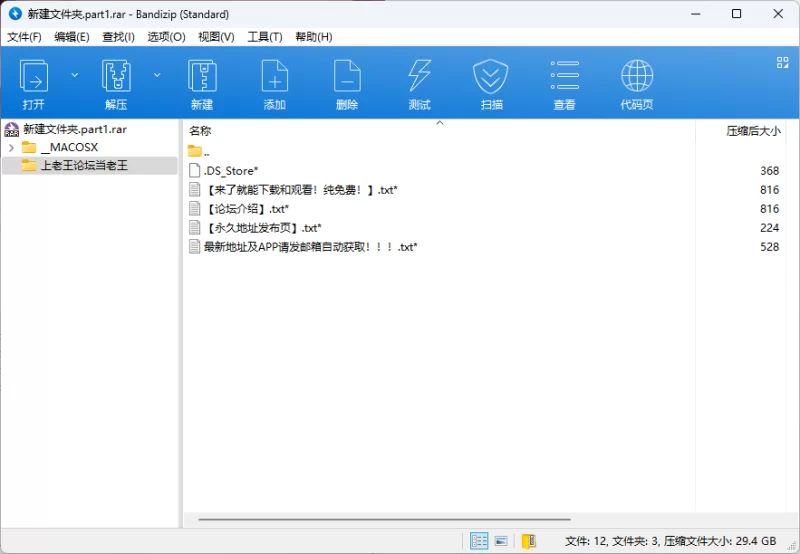Open the 帮助(H) menu
Viewport: 800px width, 554px height.
[314, 37]
